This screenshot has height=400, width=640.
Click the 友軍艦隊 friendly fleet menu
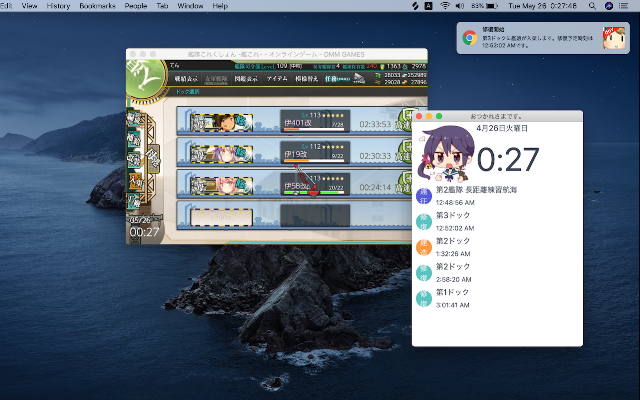coord(216,79)
